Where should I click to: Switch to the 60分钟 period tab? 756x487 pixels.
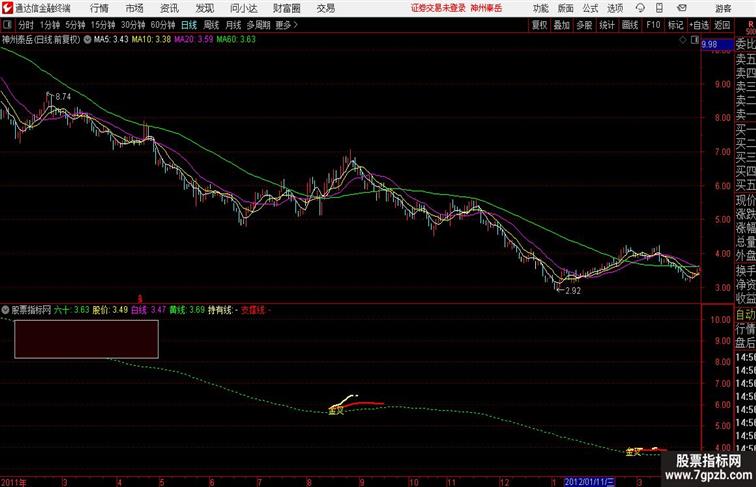pyautogui.click(x=163, y=25)
